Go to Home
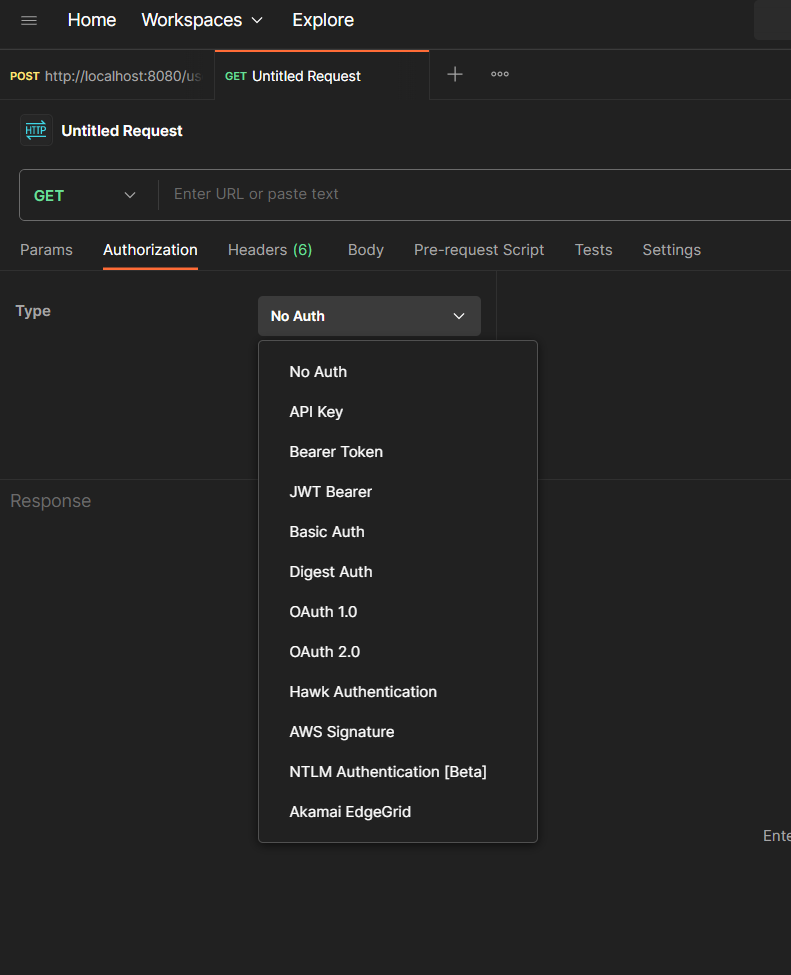 pyautogui.click(x=92, y=20)
